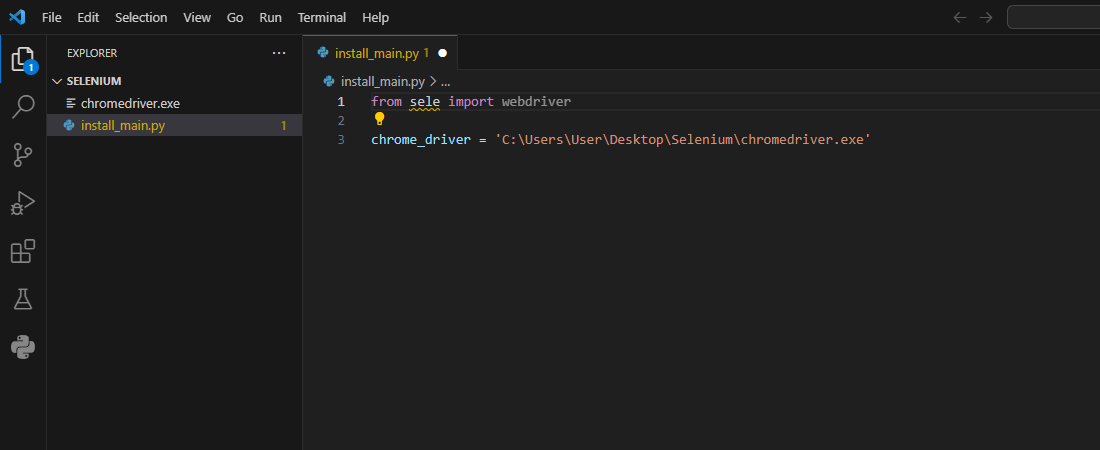
Task: Select install_main.py in the Explorer tree
Action: pyautogui.click(x=123, y=125)
